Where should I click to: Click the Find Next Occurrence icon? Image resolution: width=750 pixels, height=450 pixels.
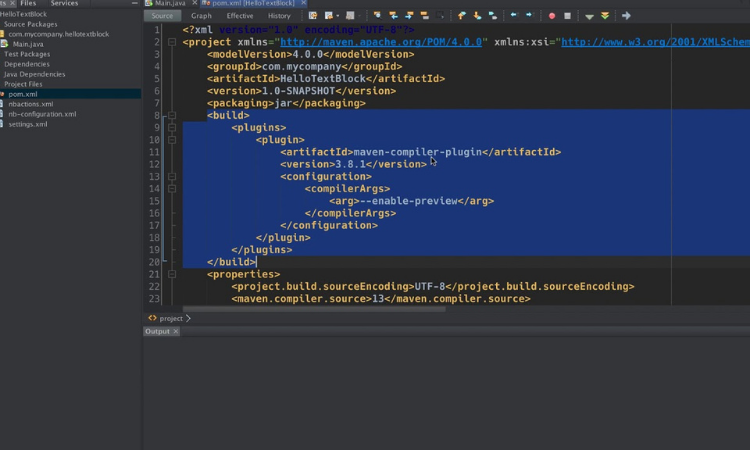[x=409, y=16]
